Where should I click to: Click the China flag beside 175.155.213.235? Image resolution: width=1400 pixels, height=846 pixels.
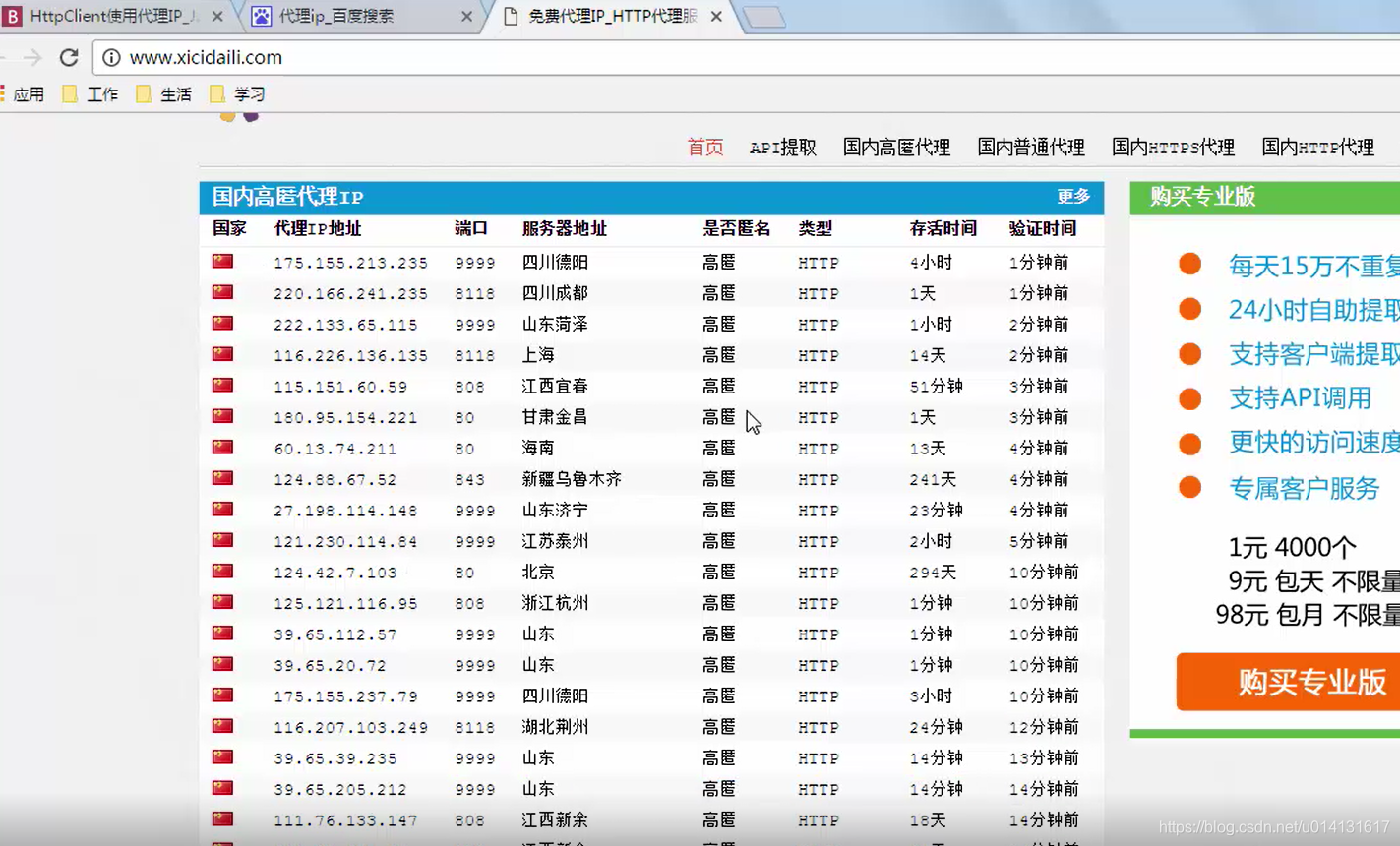pos(222,261)
